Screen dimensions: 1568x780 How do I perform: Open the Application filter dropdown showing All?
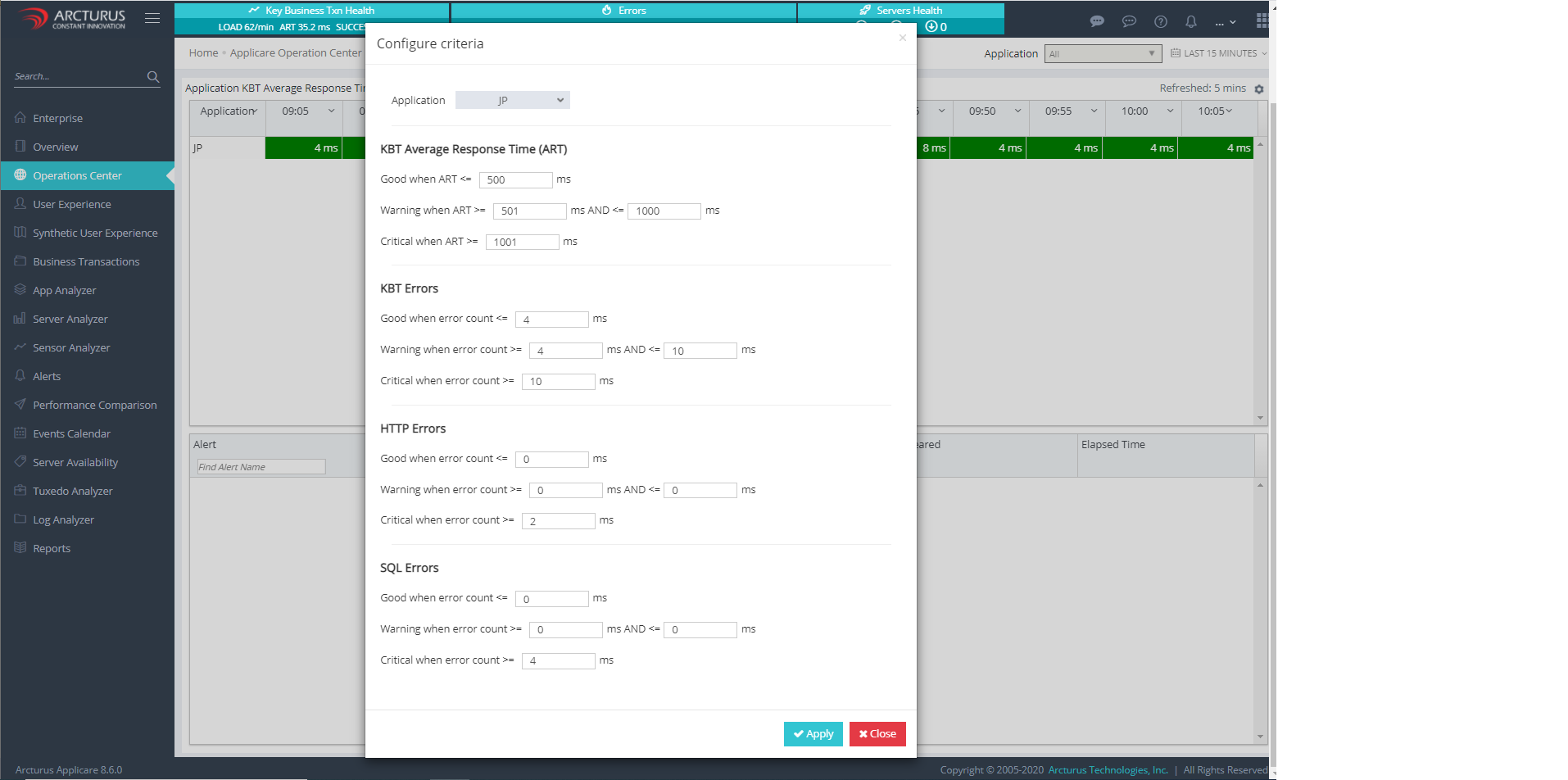point(1103,54)
